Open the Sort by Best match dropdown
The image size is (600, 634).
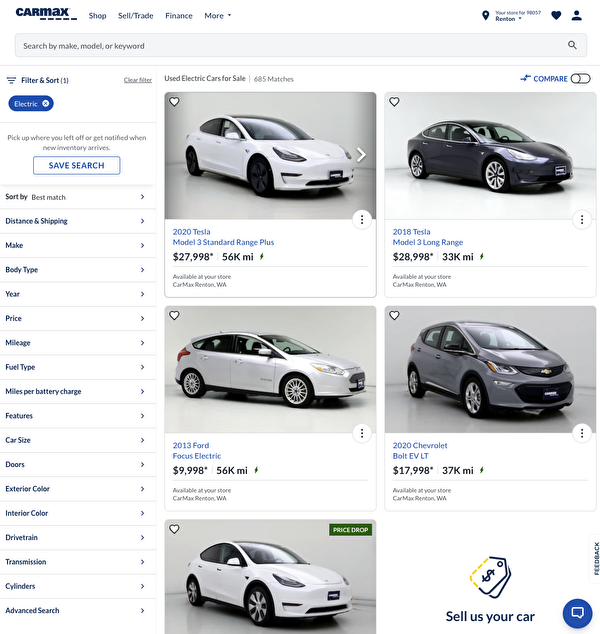click(x=76, y=197)
